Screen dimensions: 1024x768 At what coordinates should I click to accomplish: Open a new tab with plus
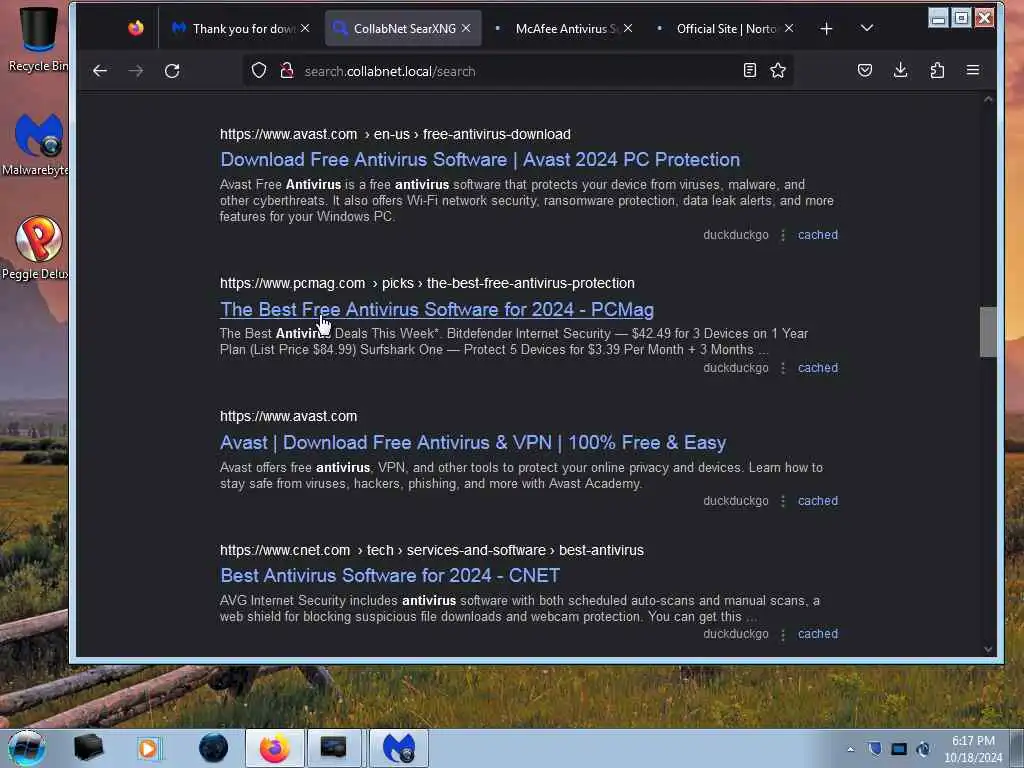click(x=826, y=29)
